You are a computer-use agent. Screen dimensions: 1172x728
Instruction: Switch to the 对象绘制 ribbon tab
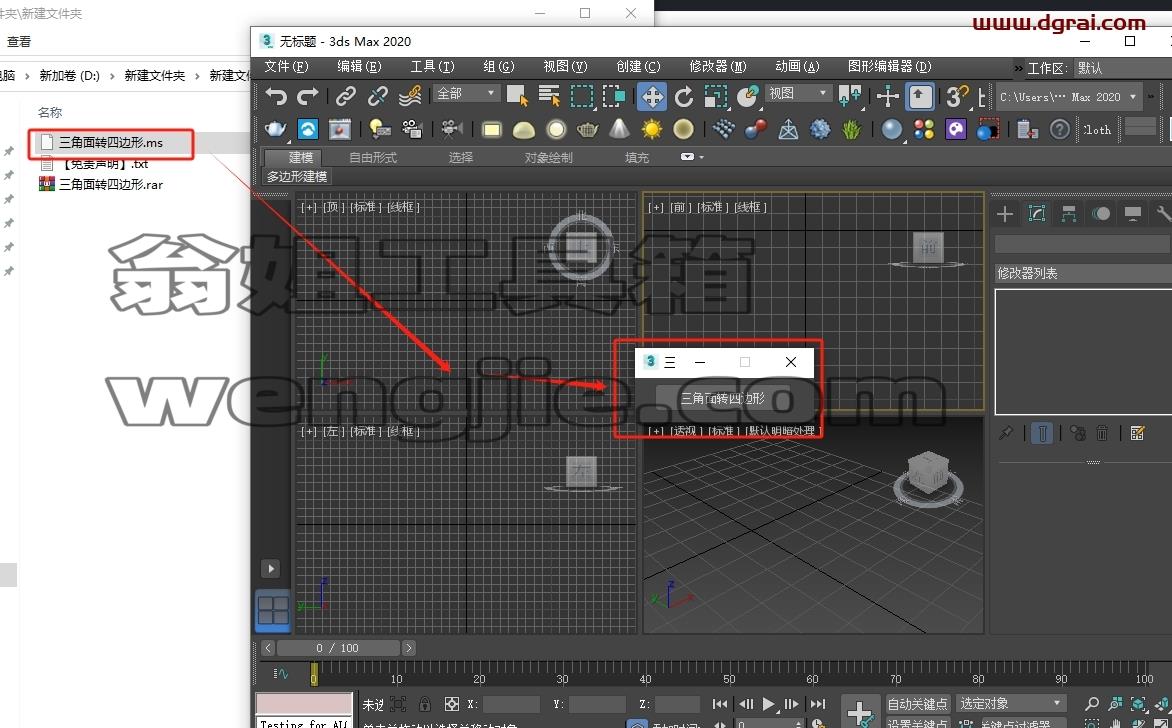click(x=549, y=158)
